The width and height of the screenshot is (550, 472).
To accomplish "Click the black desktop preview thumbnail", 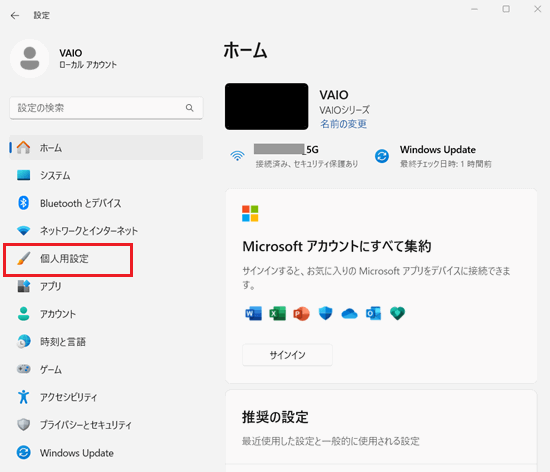I will click(267, 106).
